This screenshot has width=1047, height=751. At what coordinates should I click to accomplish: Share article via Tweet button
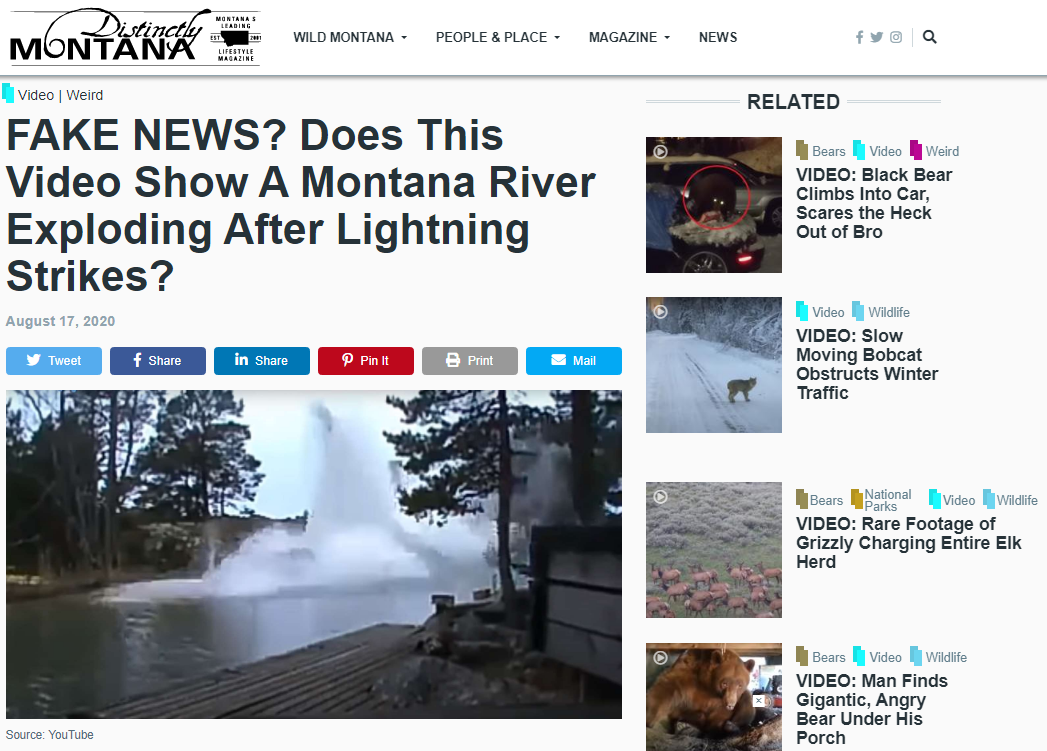[x=54, y=360]
